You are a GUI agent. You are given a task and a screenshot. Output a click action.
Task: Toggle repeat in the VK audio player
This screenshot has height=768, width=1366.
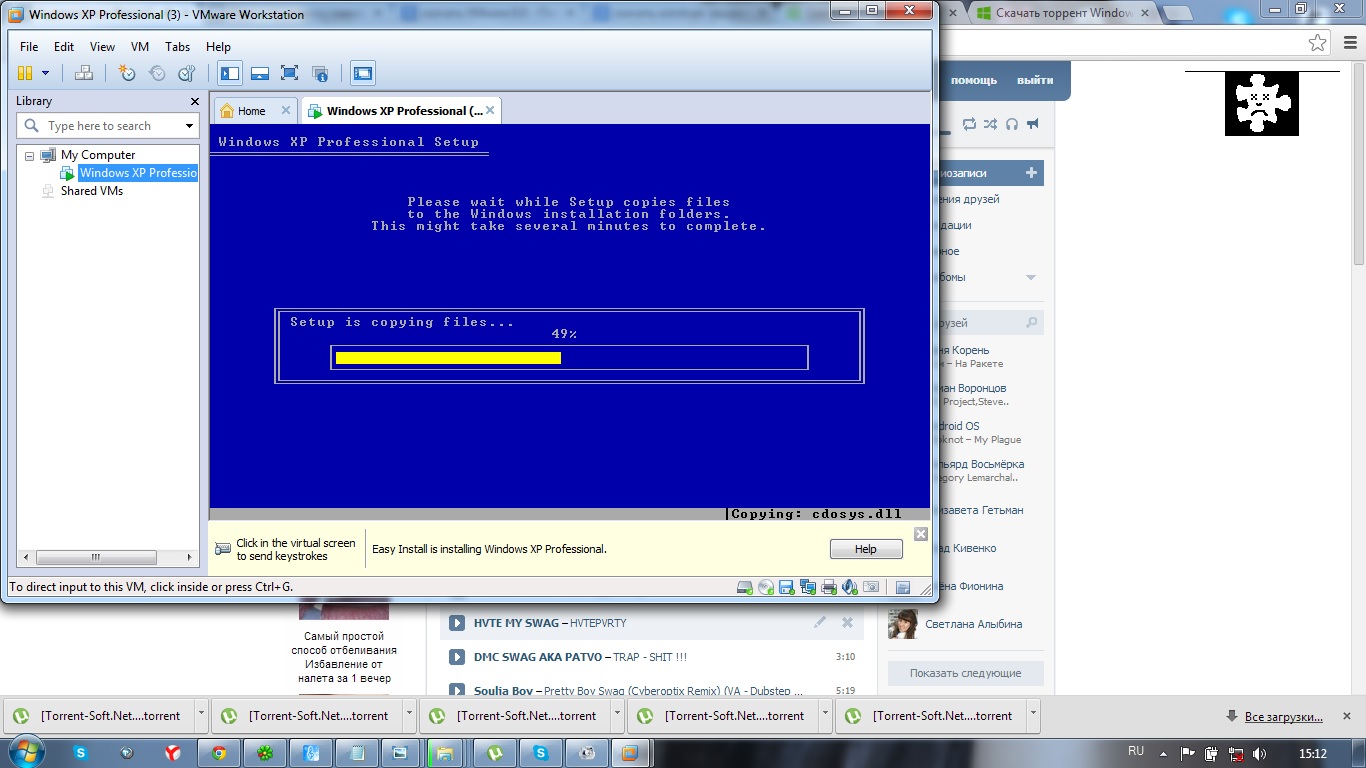(969, 124)
